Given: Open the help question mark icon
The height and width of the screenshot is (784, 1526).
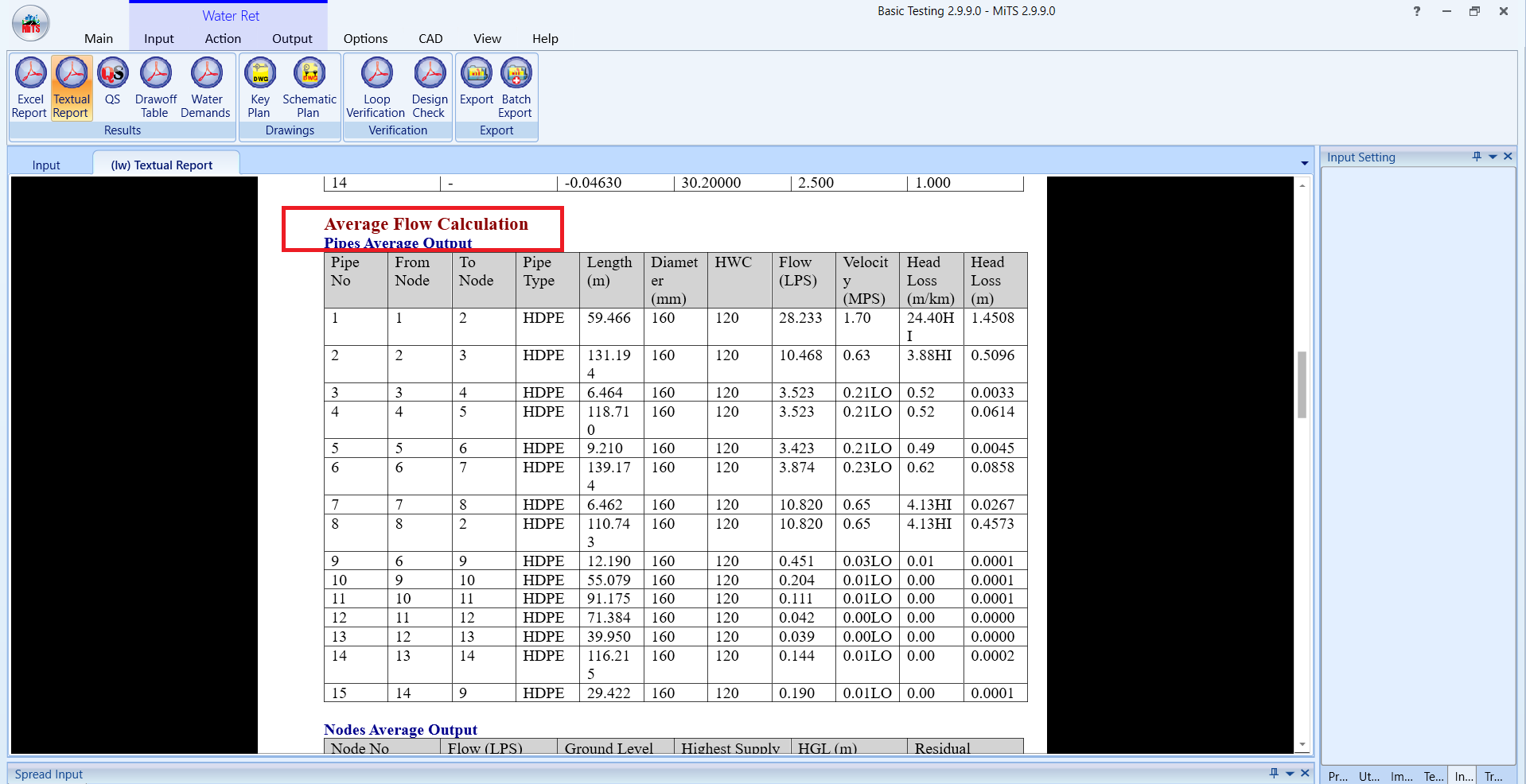Looking at the screenshot, I should [1417, 11].
